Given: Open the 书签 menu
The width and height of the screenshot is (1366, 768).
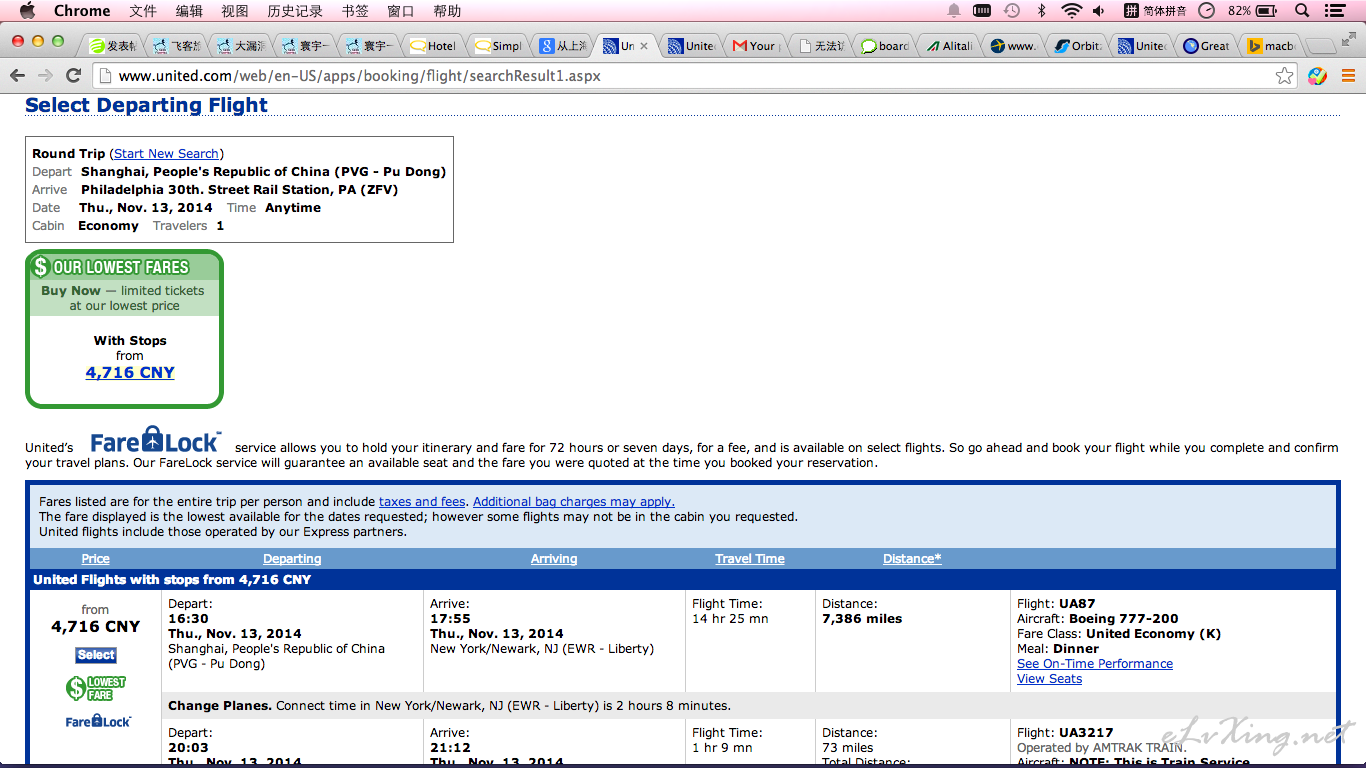Looking at the screenshot, I should pos(355,11).
